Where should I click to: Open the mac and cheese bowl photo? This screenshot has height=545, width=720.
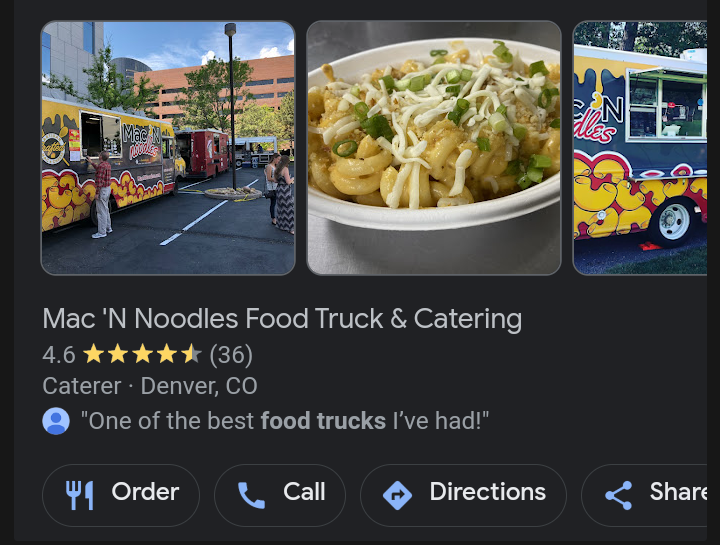[434, 148]
